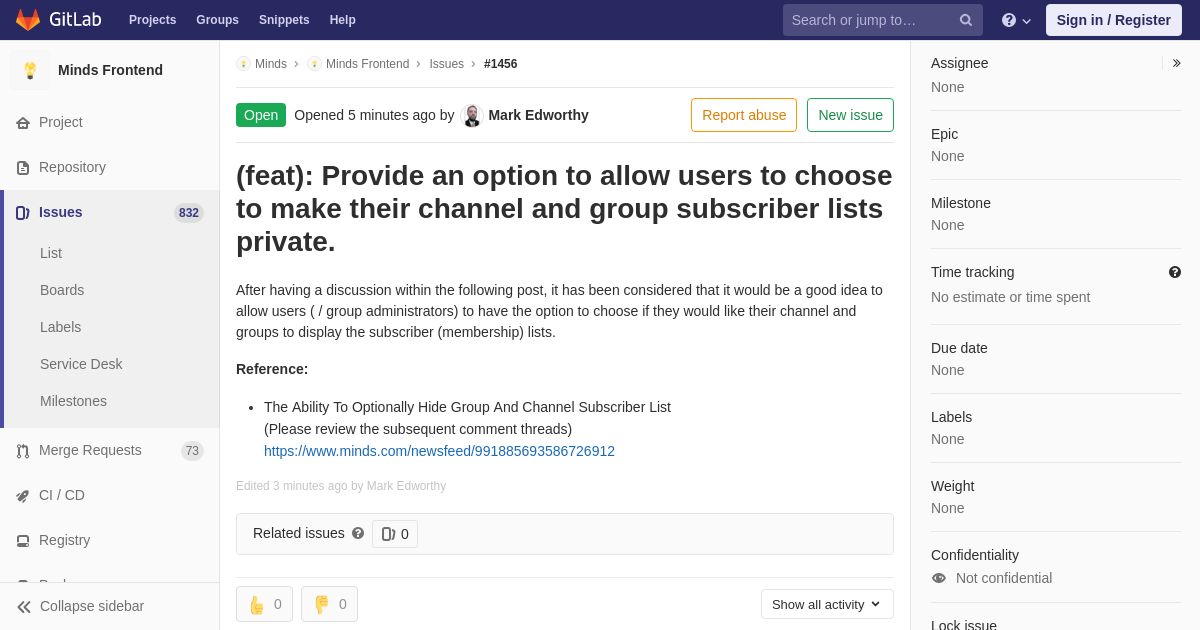The height and width of the screenshot is (630, 1200).
Task: Open the minds.com newsfeed reference link
Action: pyautogui.click(x=439, y=451)
